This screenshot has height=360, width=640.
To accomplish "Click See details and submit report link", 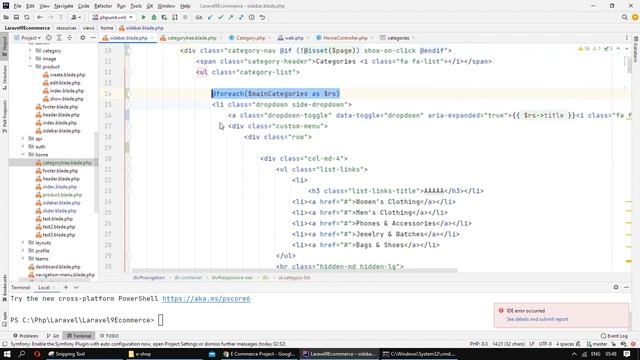I will click(x=537, y=319).
